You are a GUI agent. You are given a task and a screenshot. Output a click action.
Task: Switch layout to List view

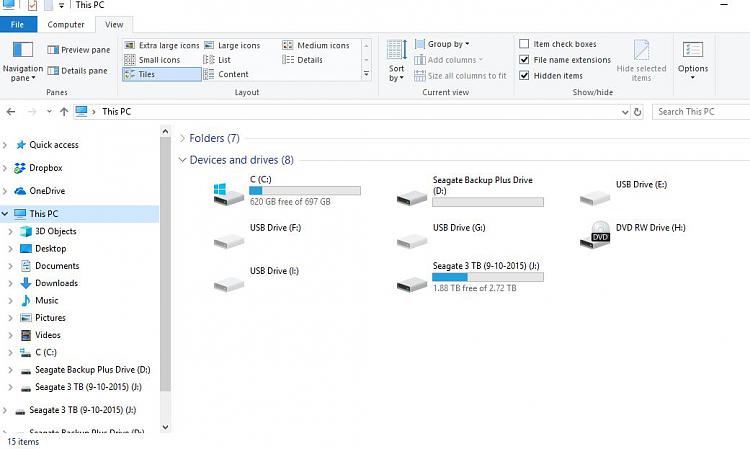point(217,60)
